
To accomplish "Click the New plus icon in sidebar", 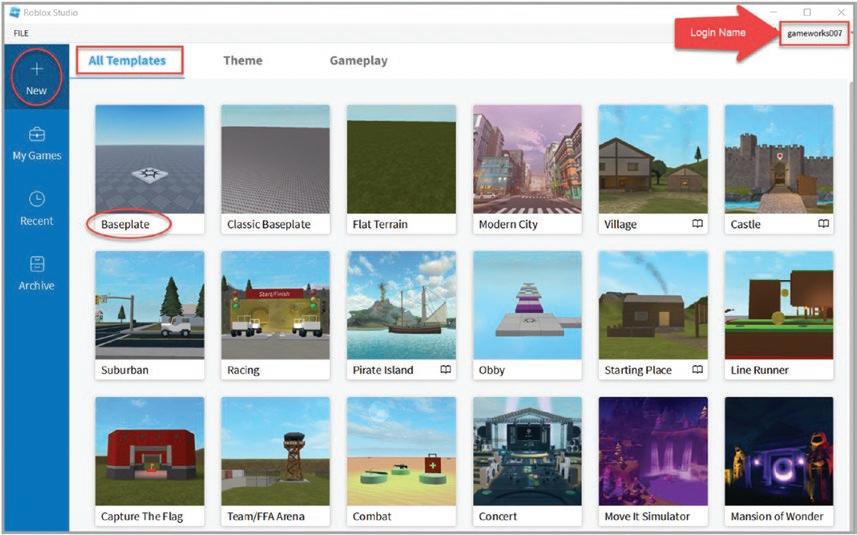I will 37,69.
